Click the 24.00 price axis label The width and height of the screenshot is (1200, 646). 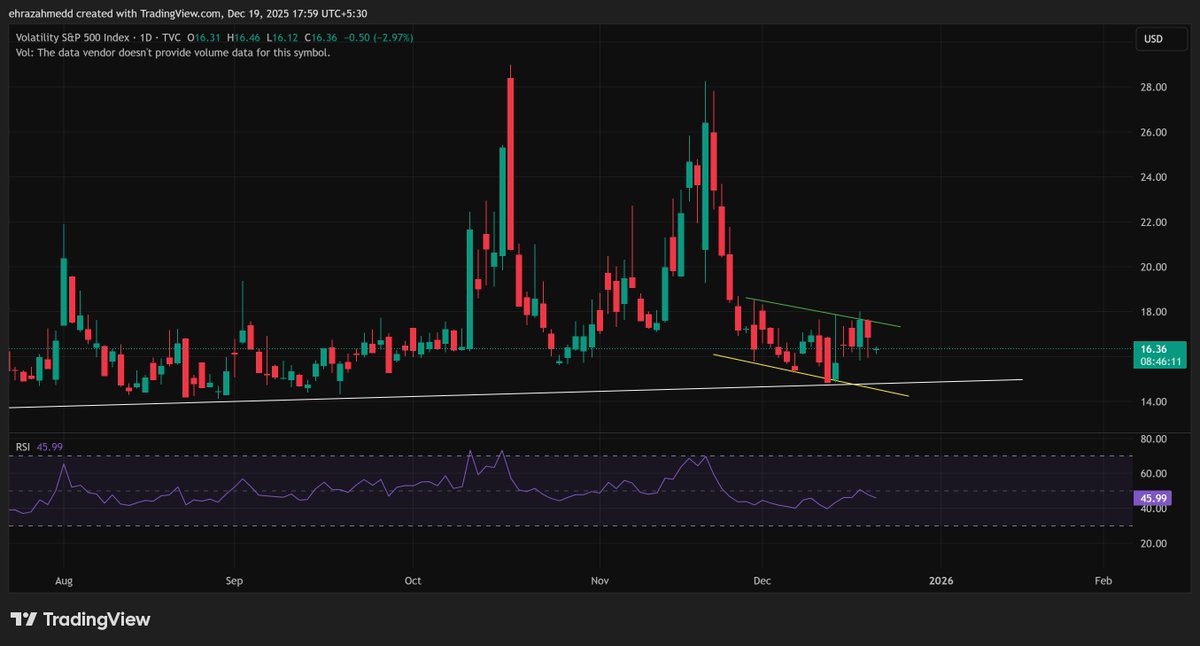click(1155, 177)
